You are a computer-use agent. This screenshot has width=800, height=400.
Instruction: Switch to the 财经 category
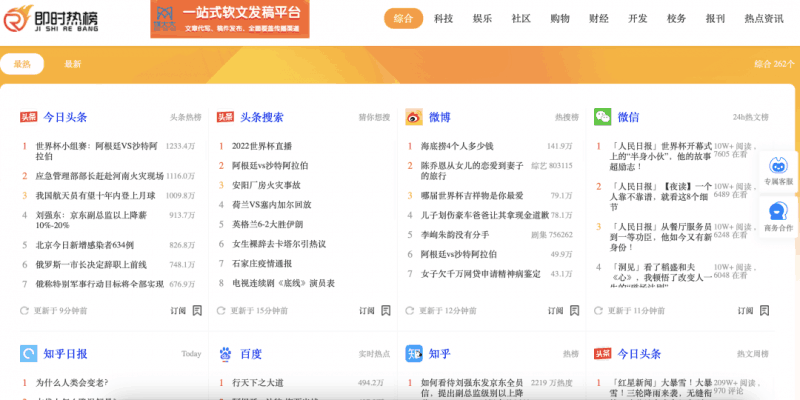(598, 19)
